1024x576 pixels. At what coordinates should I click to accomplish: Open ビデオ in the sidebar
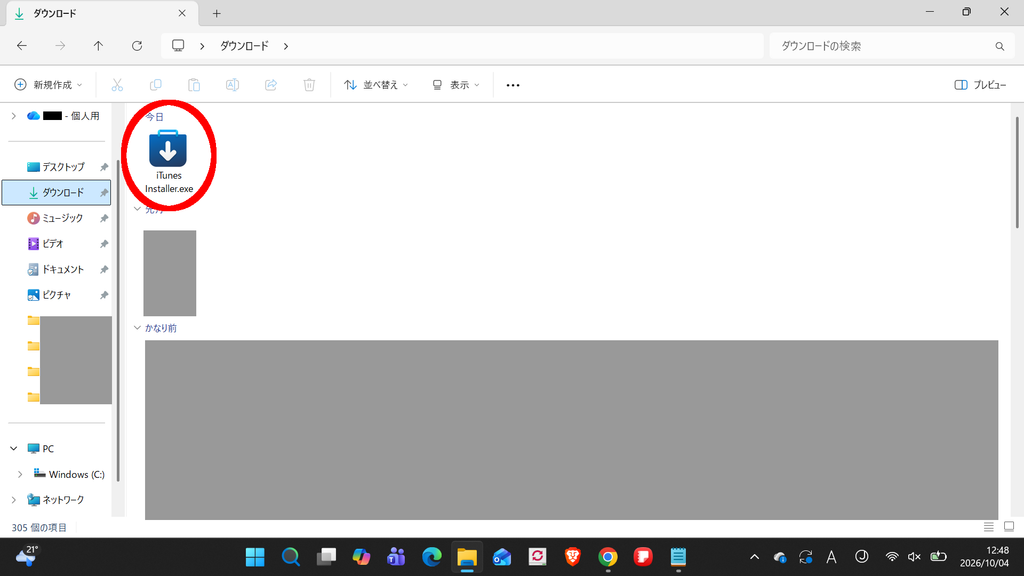[x=57, y=244]
